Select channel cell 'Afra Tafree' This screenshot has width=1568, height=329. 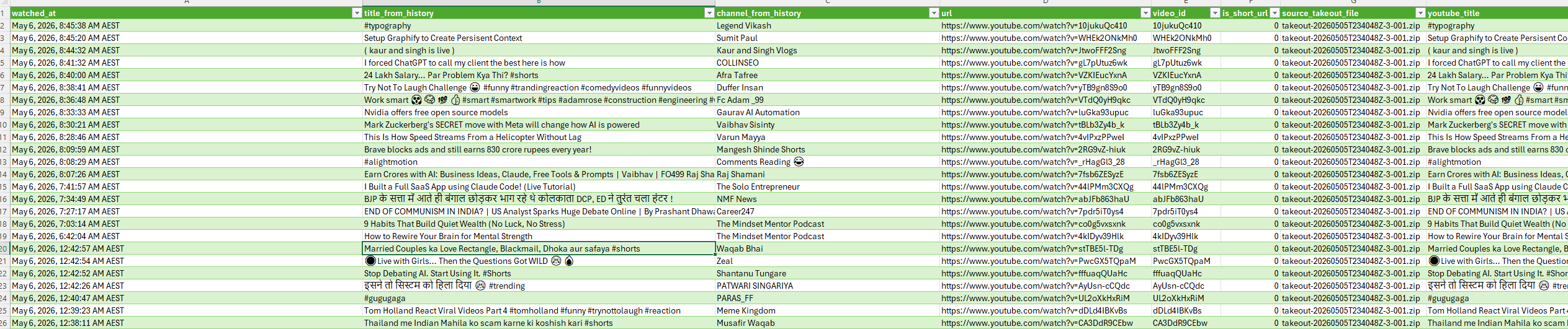click(827, 75)
